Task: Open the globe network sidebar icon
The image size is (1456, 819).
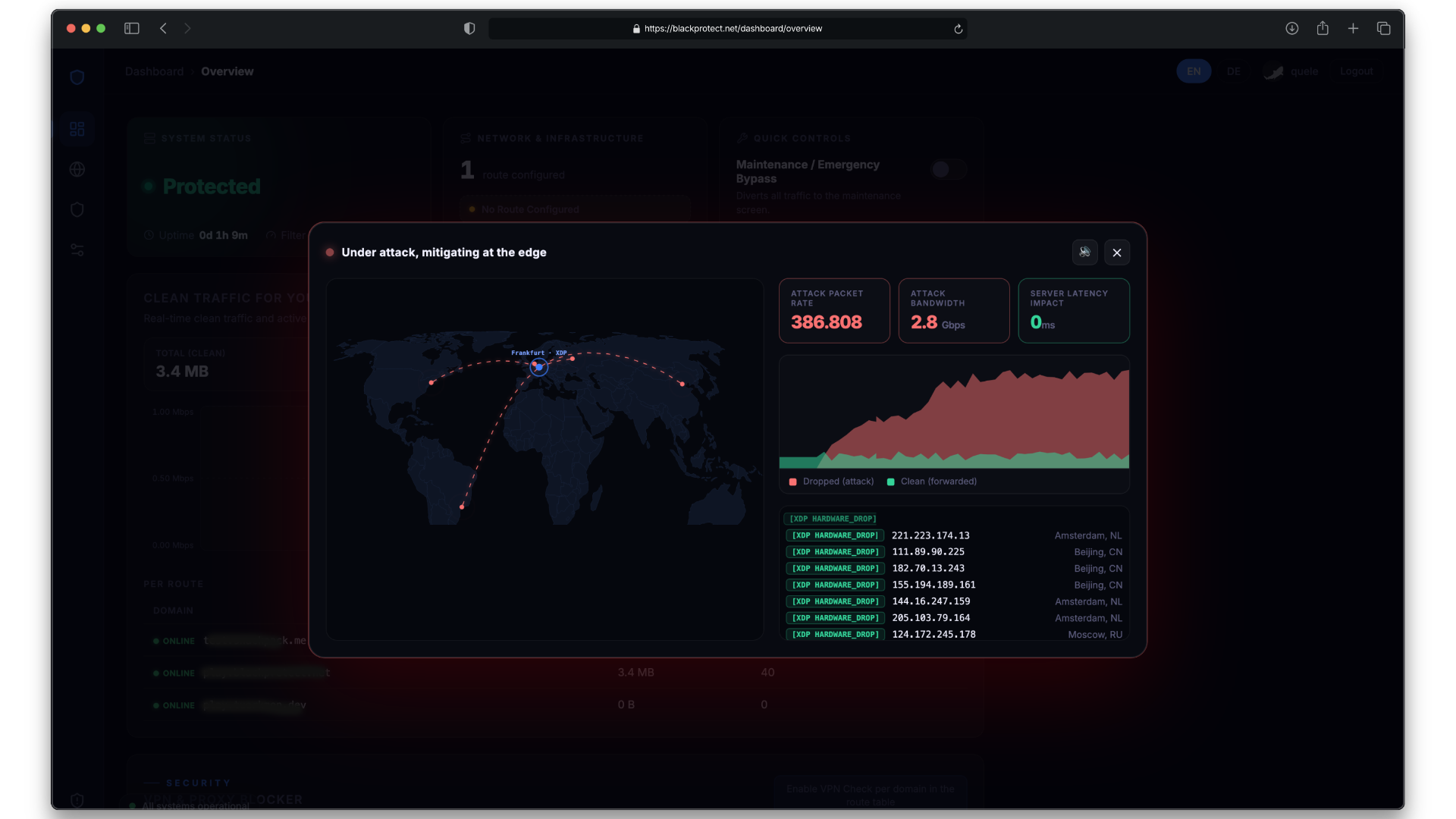Action: [77, 169]
